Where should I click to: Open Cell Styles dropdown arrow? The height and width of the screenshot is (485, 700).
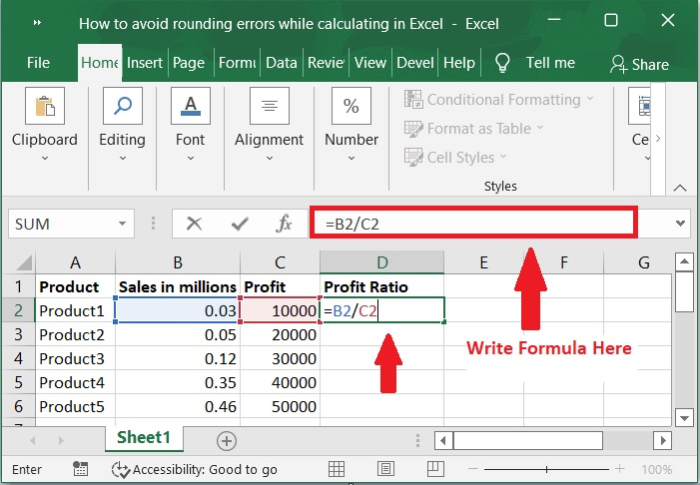[x=504, y=156]
